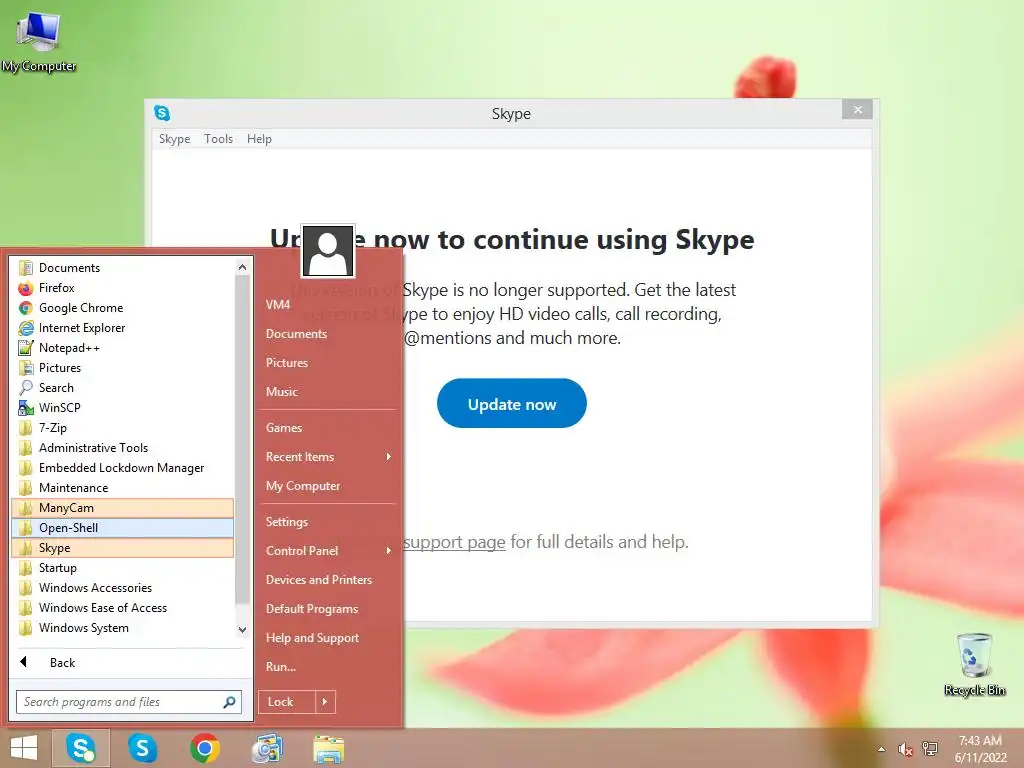Open File Explorer from the taskbar
Image resolution: width=1024 pixels, height=768 pixels.
(x=328, y=748)
